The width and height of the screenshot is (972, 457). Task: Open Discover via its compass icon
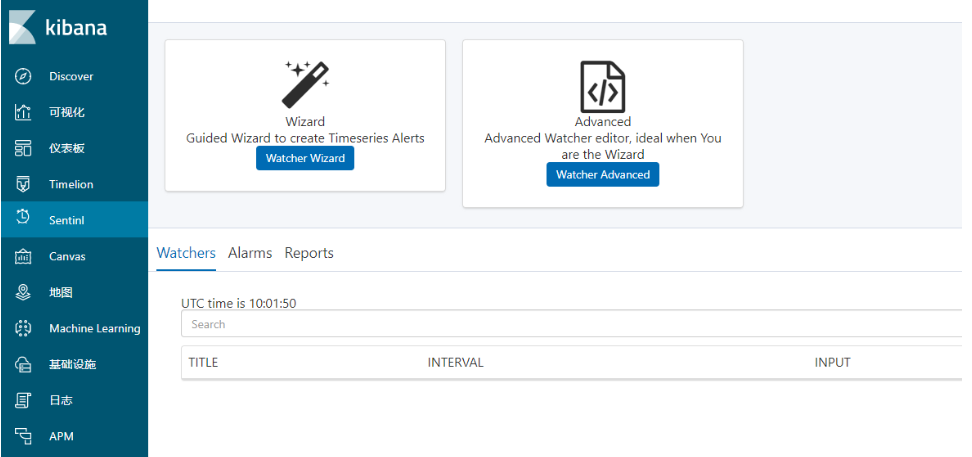[x=23, y=76]
